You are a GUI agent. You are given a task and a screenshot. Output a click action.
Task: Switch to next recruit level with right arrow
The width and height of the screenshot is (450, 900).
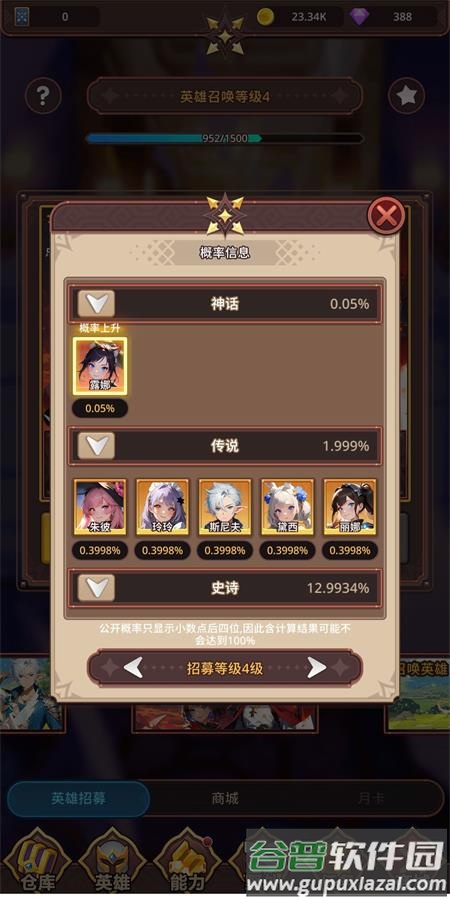coord(316,668)
